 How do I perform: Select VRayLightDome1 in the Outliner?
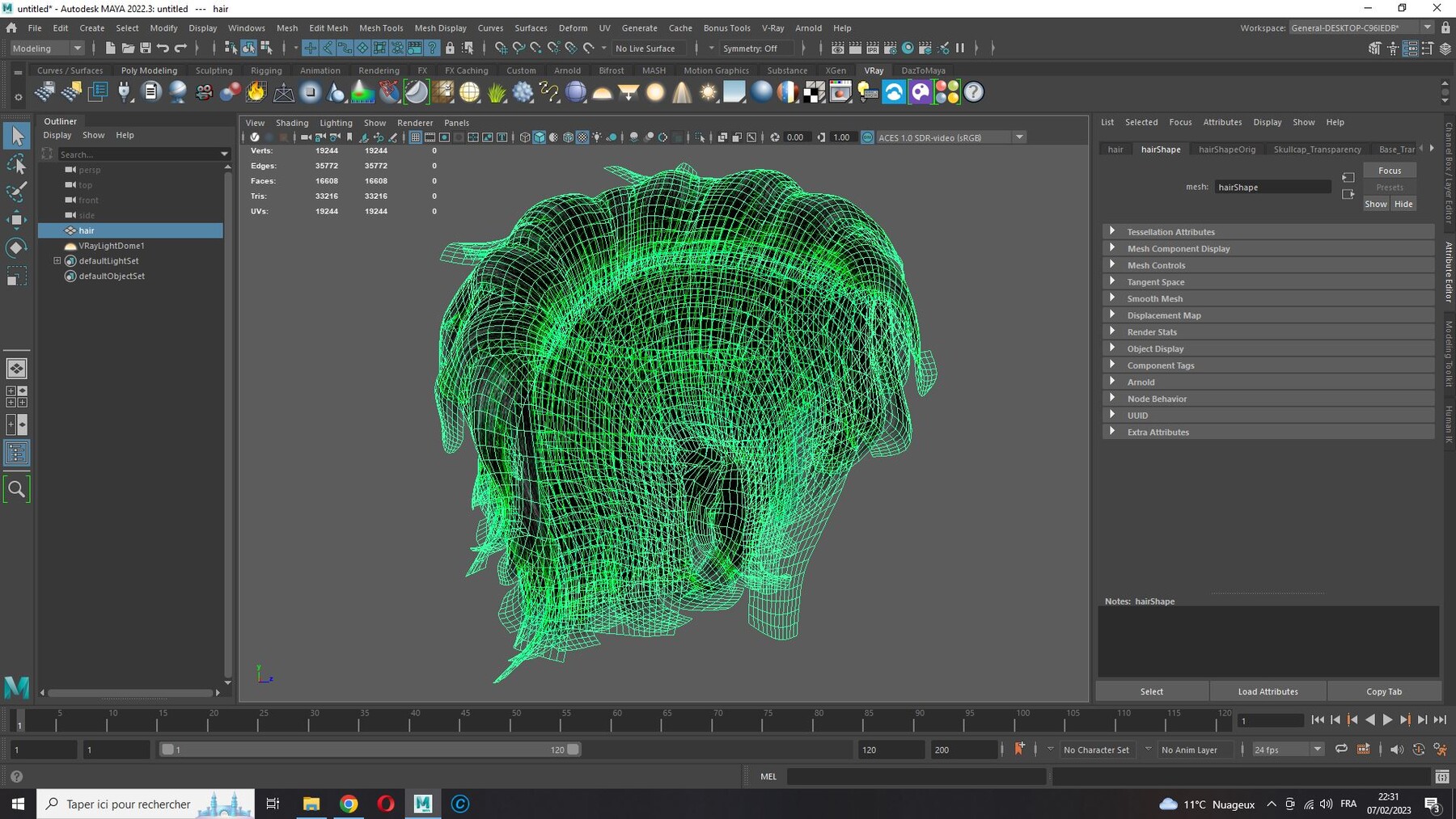pyautogui.click(x=112, y=246)
